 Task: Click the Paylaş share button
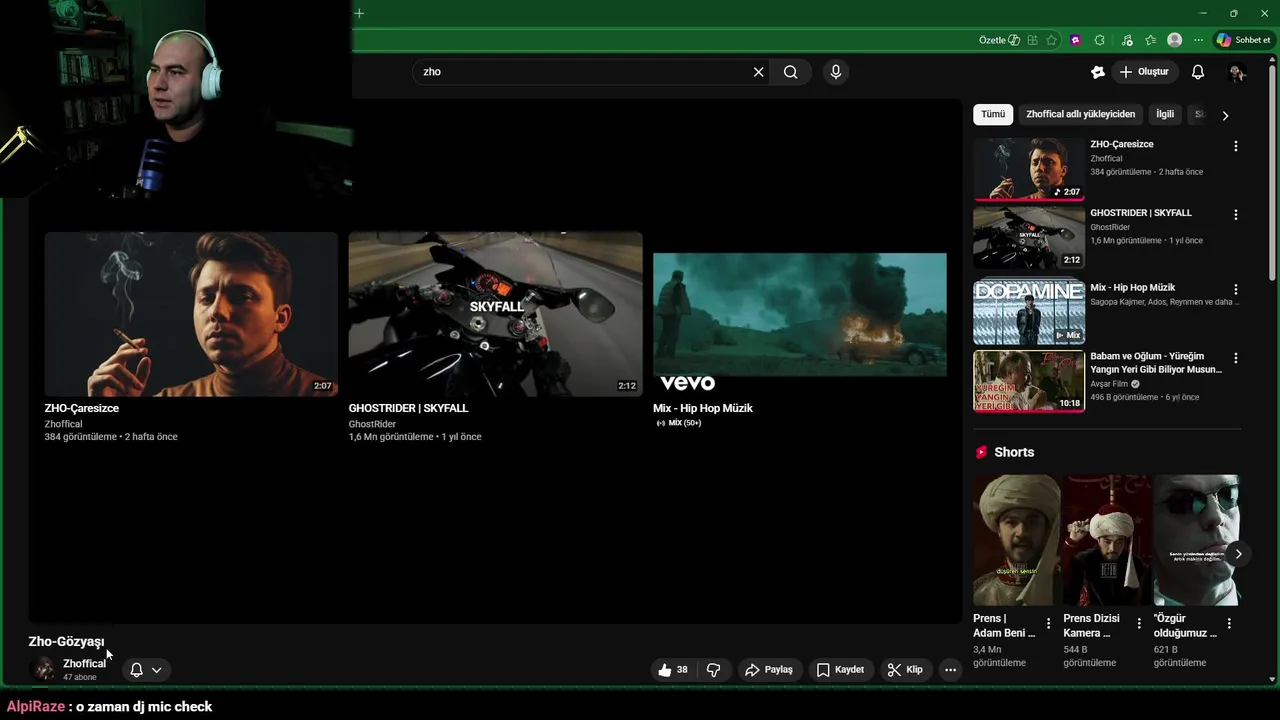point(769,670)
